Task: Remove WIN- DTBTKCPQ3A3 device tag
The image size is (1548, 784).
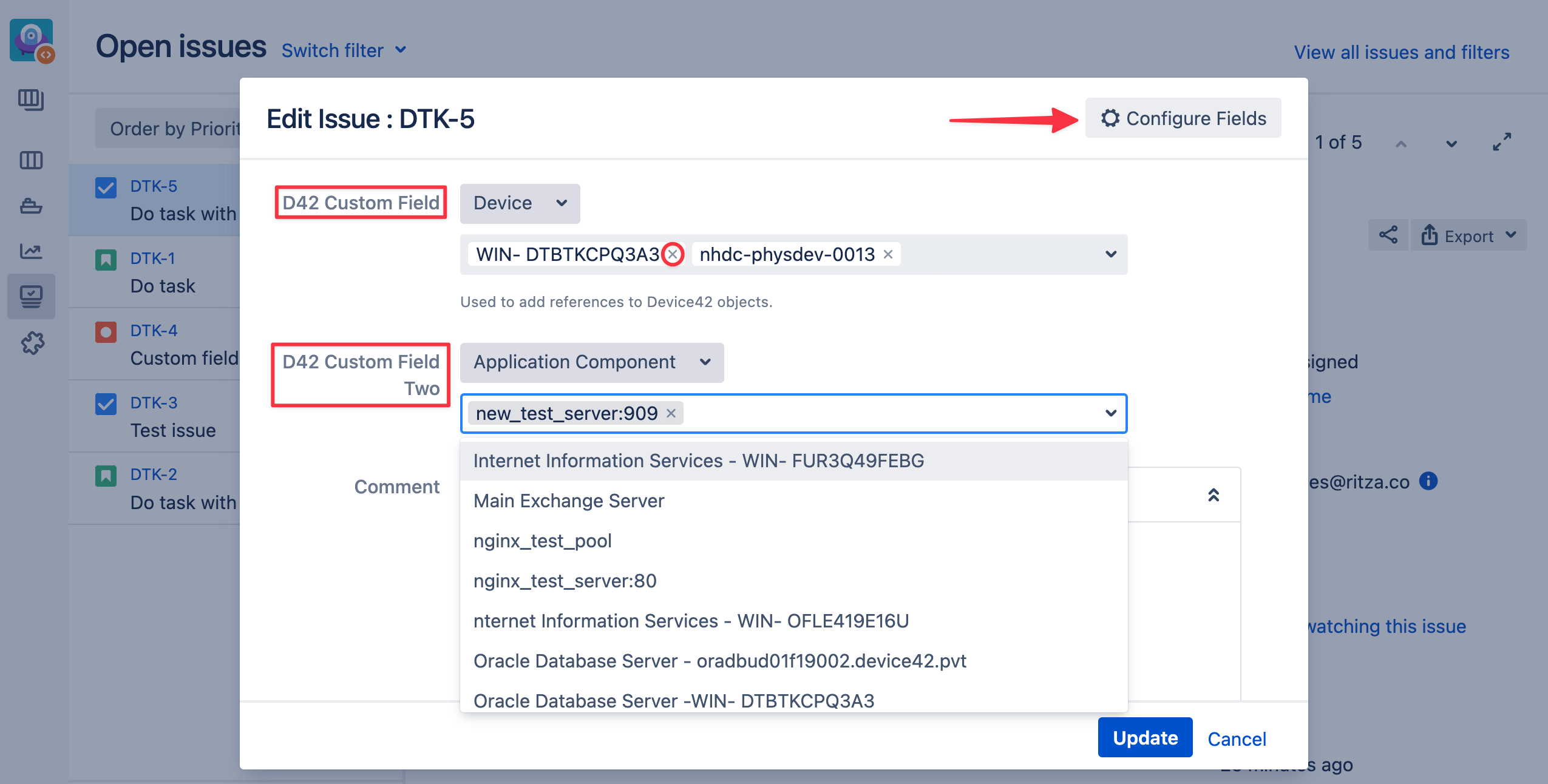Action: click(673, 254)
